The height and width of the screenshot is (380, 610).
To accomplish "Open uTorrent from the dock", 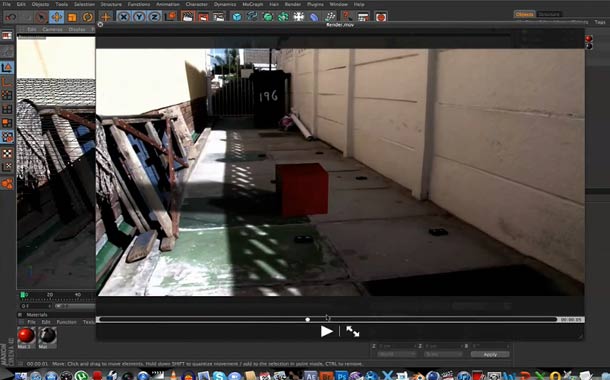I will click(81, 375).
